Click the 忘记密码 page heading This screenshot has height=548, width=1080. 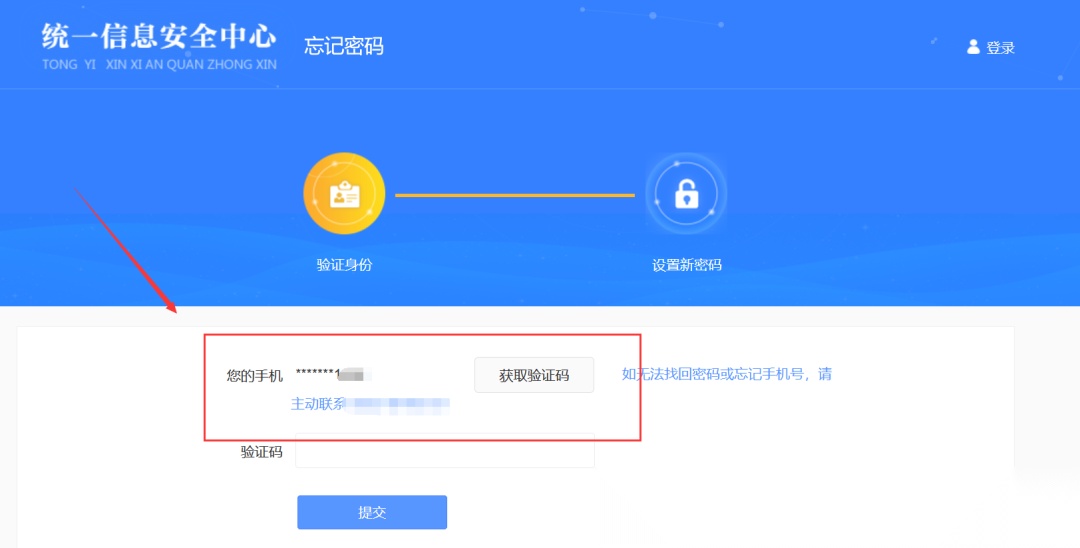coord(344,46)
